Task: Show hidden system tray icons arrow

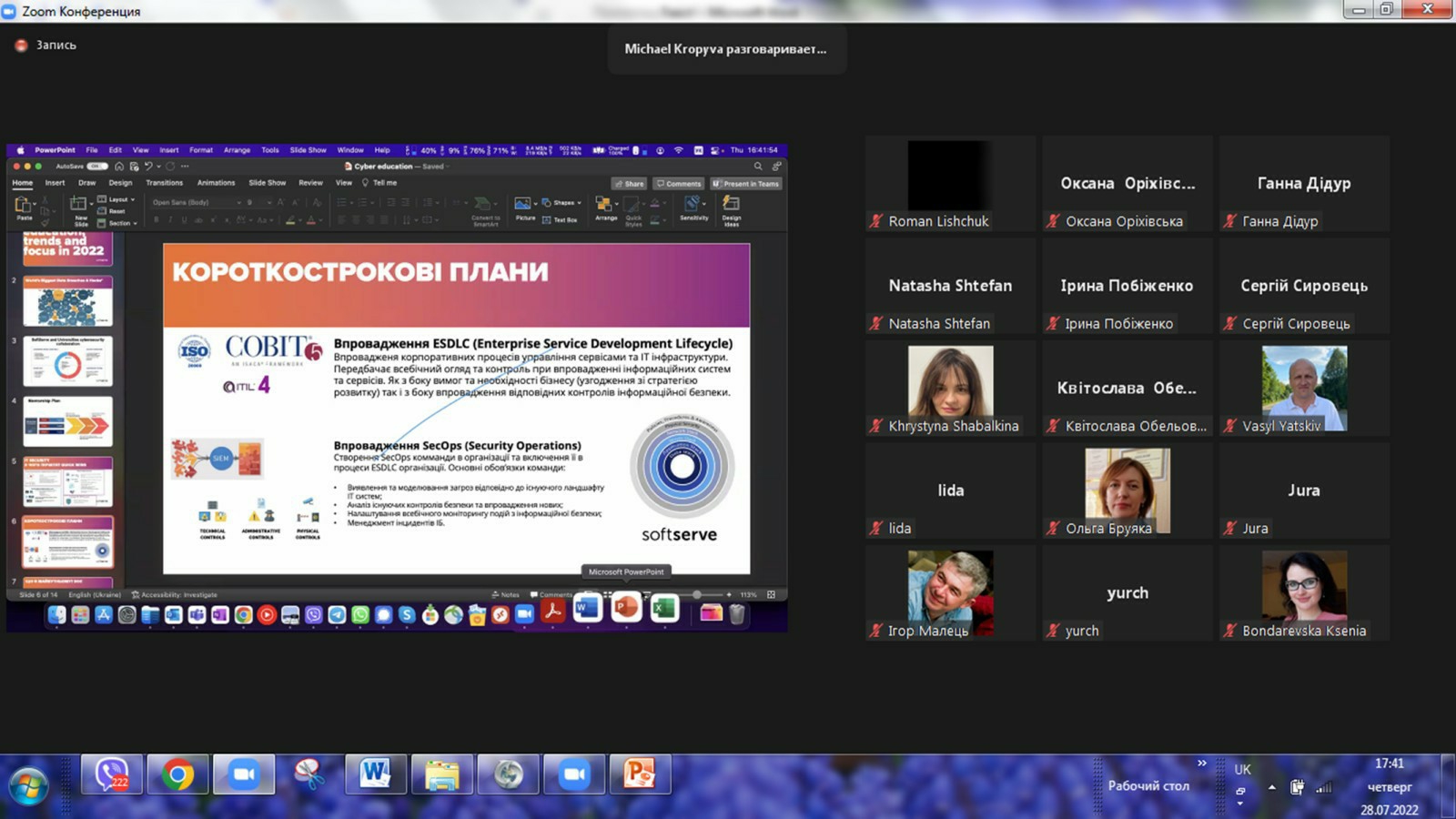Action: (1271, 787)
